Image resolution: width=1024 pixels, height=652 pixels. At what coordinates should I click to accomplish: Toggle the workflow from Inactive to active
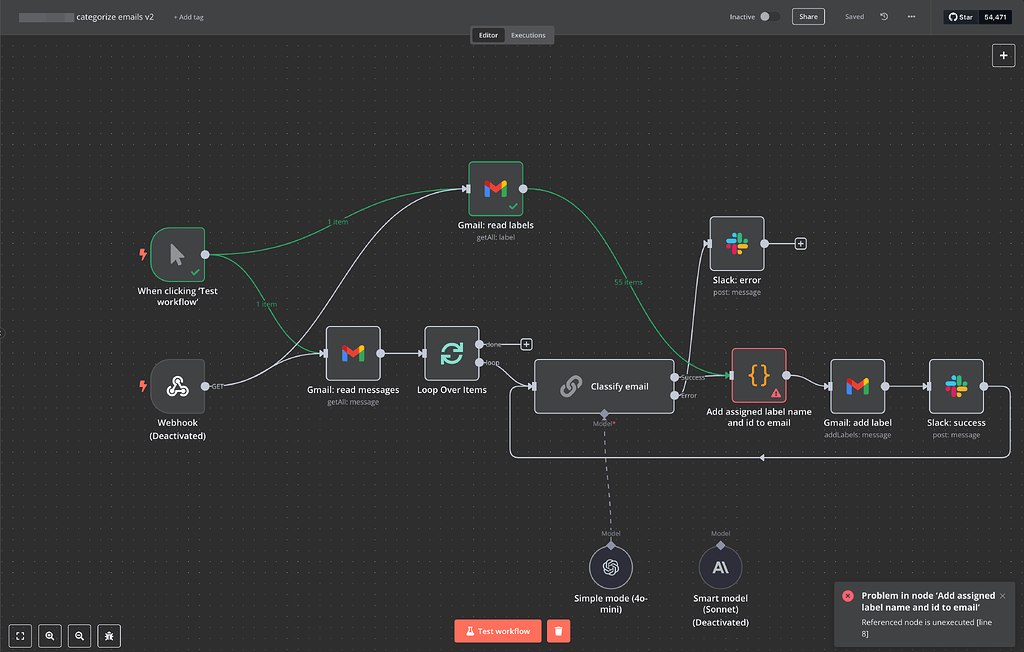768,16
